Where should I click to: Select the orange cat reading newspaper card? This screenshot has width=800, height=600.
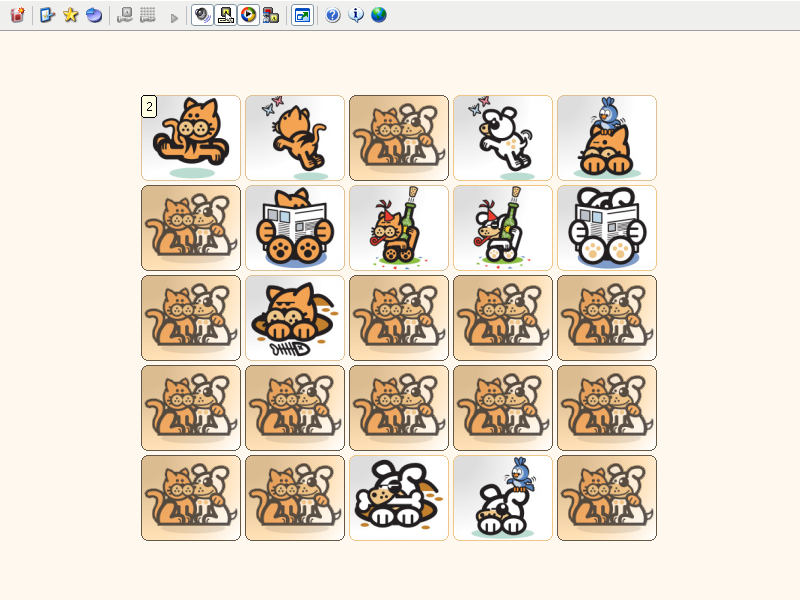click(295, 228)
